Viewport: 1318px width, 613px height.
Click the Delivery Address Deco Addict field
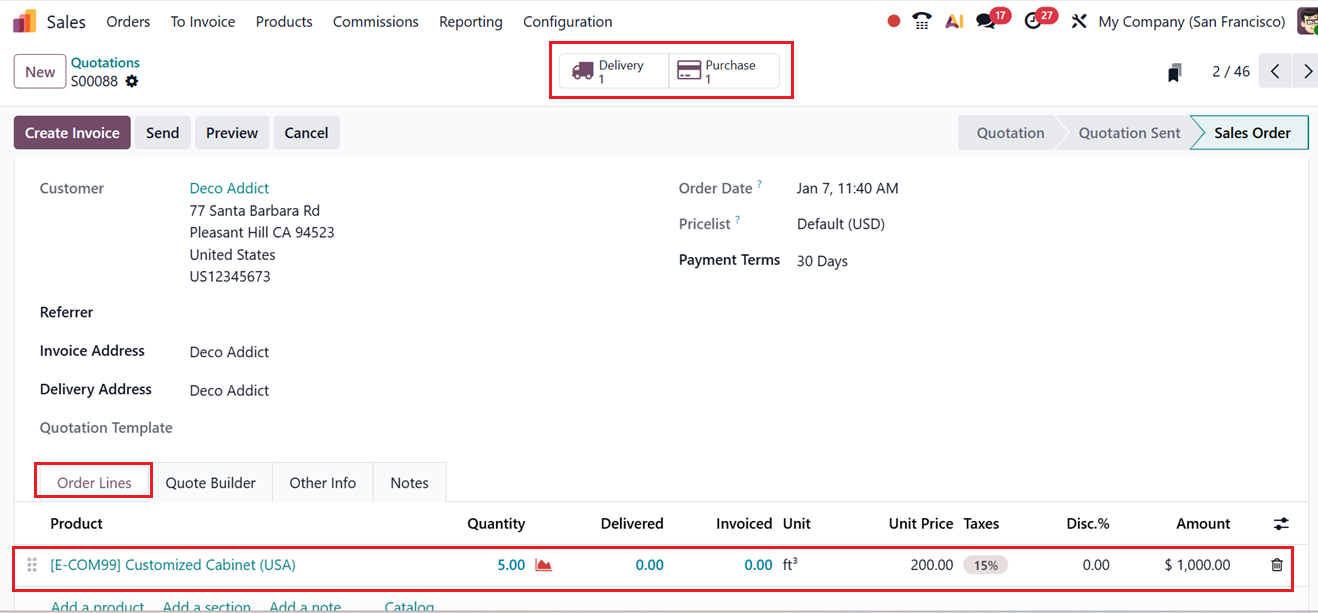(229, 390)
